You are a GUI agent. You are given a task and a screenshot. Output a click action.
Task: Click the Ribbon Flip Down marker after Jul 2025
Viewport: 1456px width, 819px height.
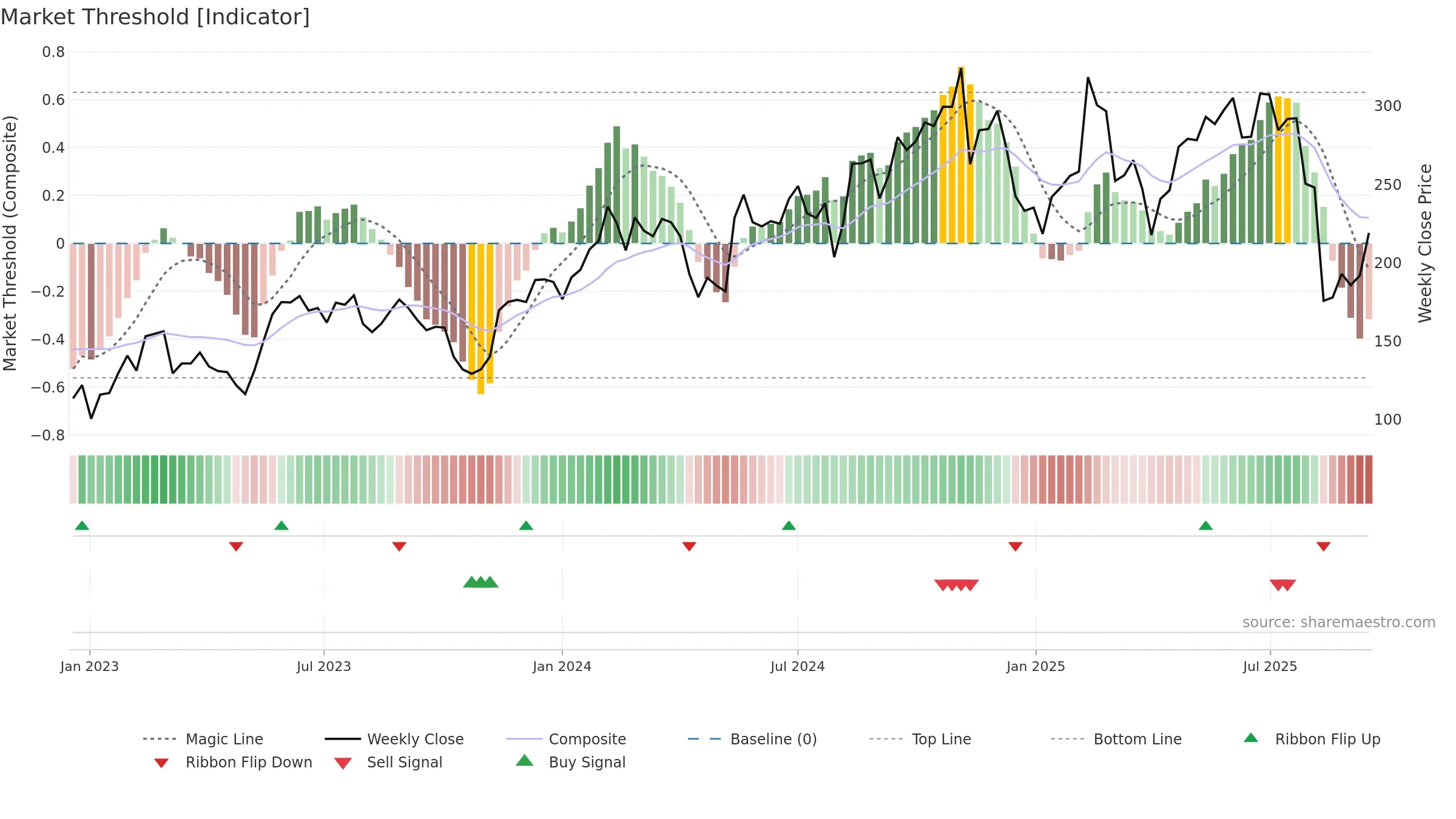pyautogui.click(x=1324, y=547)
